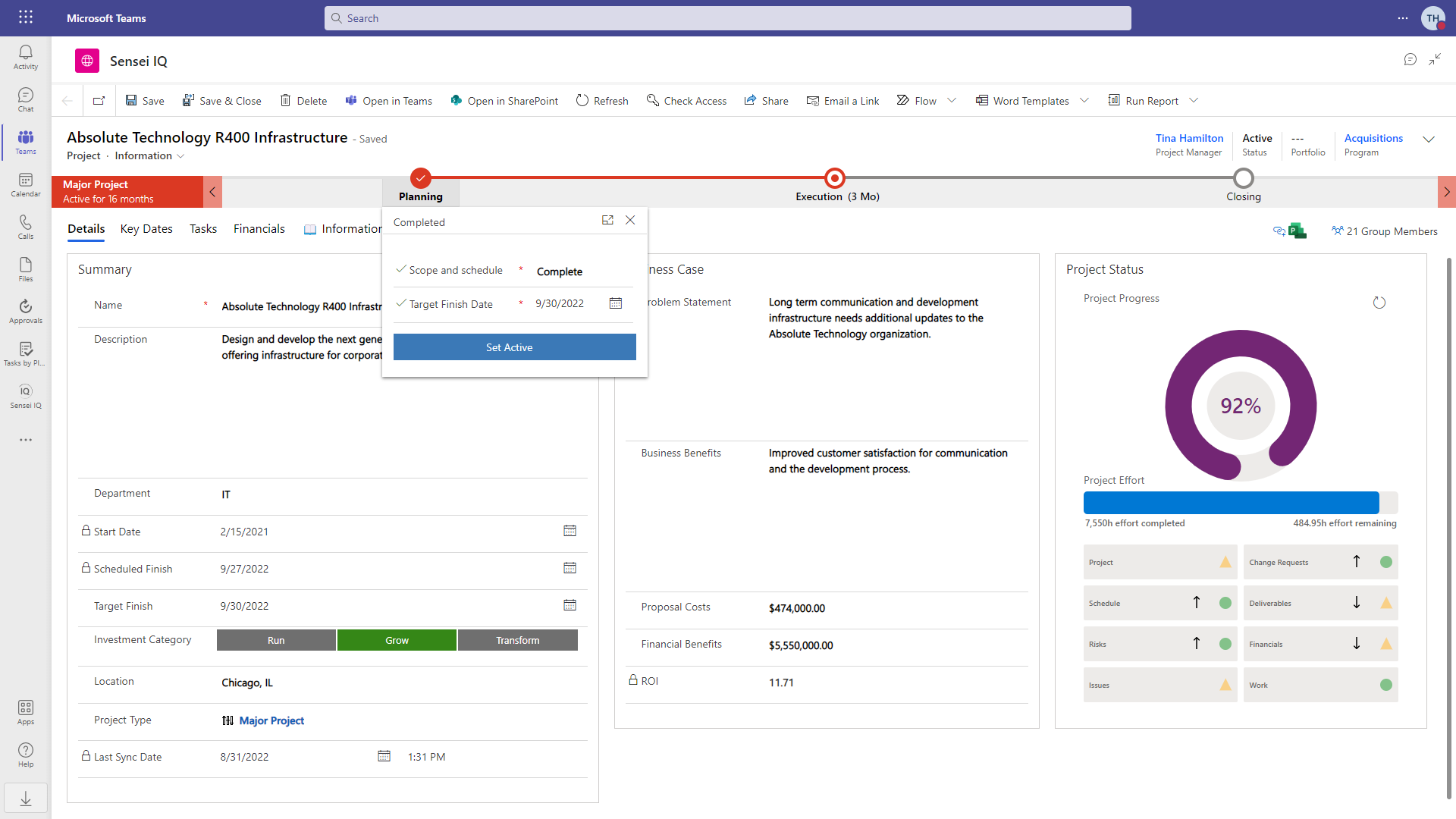
Task: Select the Closing stage marker
Action: [1244, 178]
